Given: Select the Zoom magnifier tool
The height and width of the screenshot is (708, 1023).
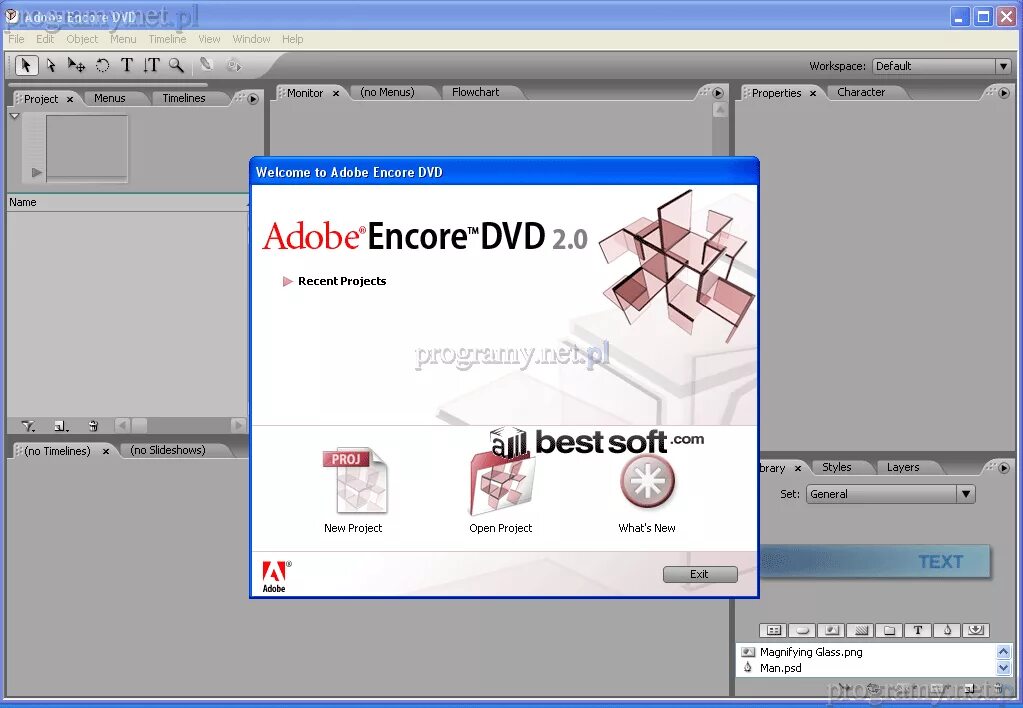Looking at the screenshot, I should [x=176, y=65].
